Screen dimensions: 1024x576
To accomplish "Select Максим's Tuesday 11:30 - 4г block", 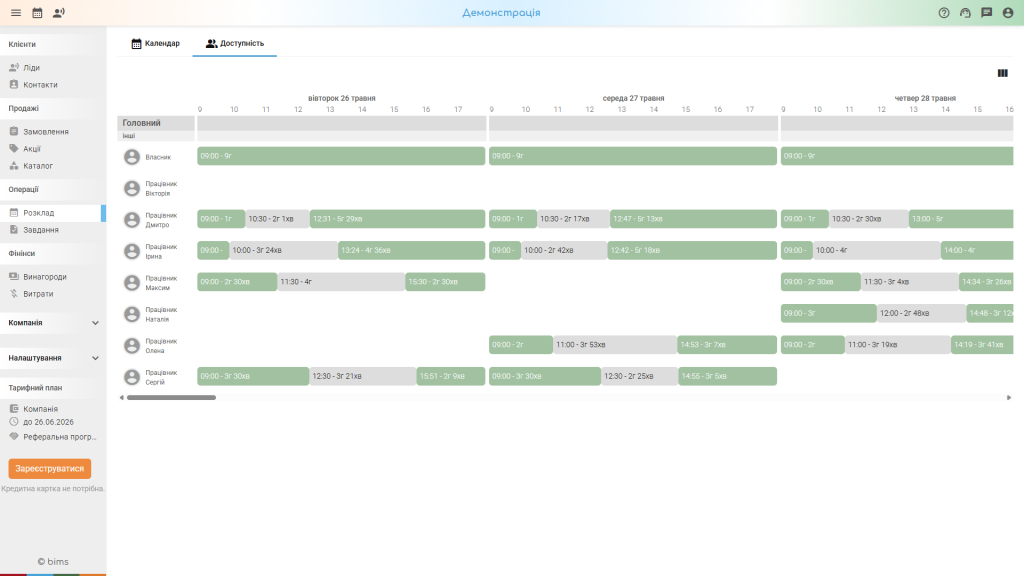I will (341, 281).
